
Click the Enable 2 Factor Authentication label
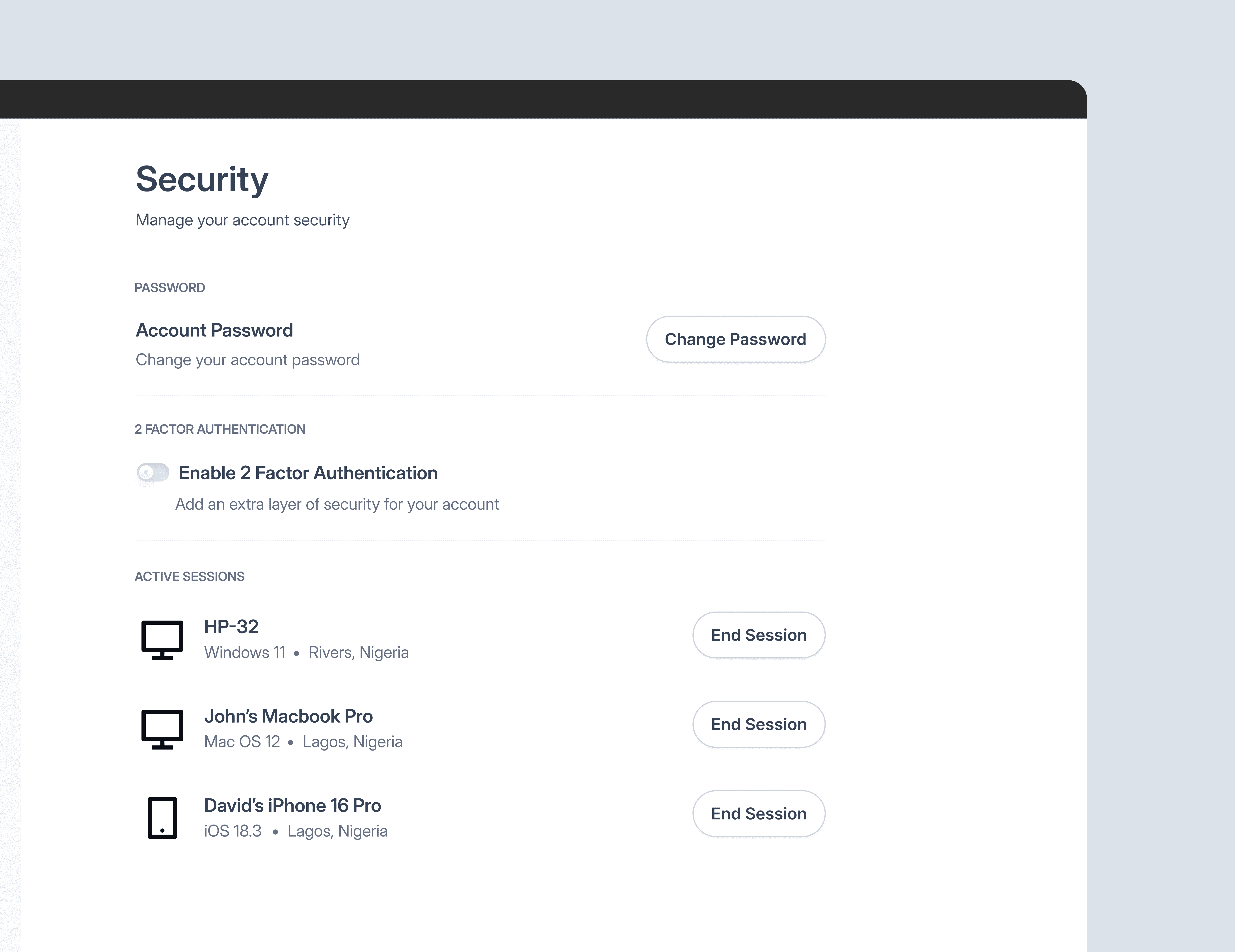308,473
